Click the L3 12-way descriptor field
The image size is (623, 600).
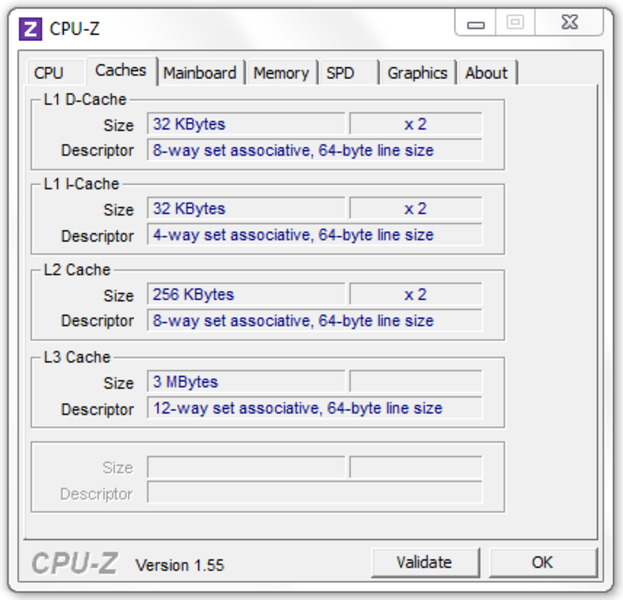click(315, 408)
